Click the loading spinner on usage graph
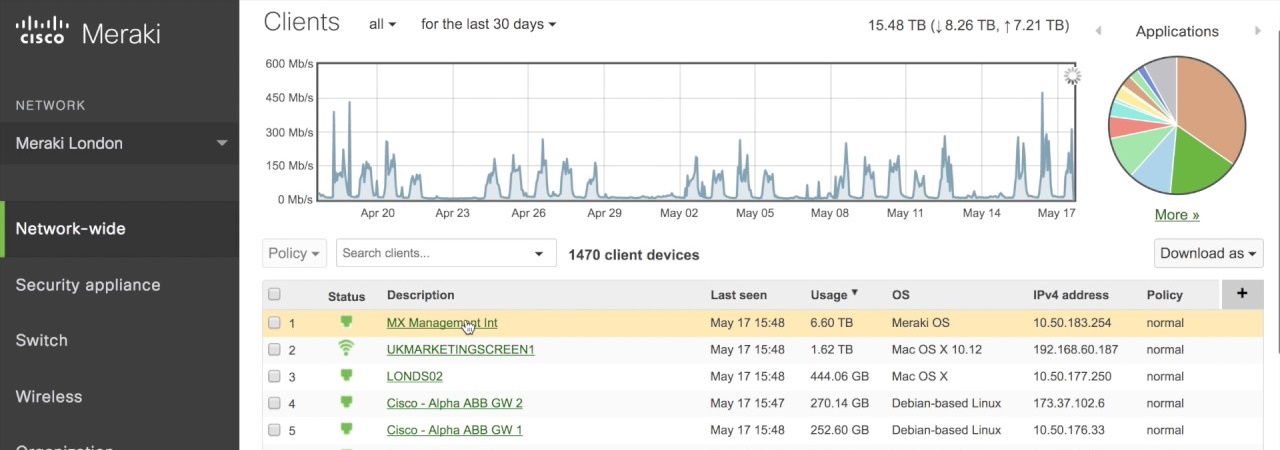The height and width of the screenshot is (450, 1280). tap(1072, 76)
